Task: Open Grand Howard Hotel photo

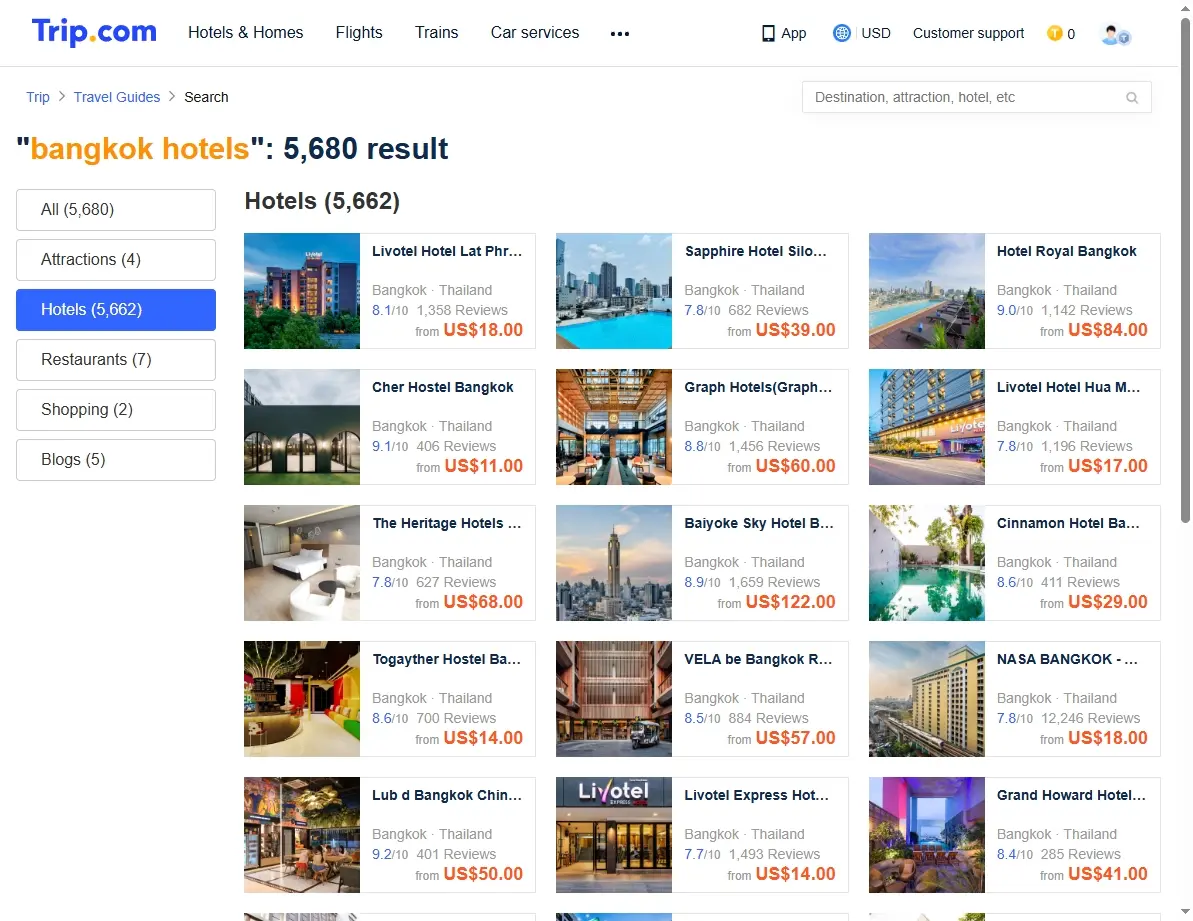Action: [x=927, y=835]
